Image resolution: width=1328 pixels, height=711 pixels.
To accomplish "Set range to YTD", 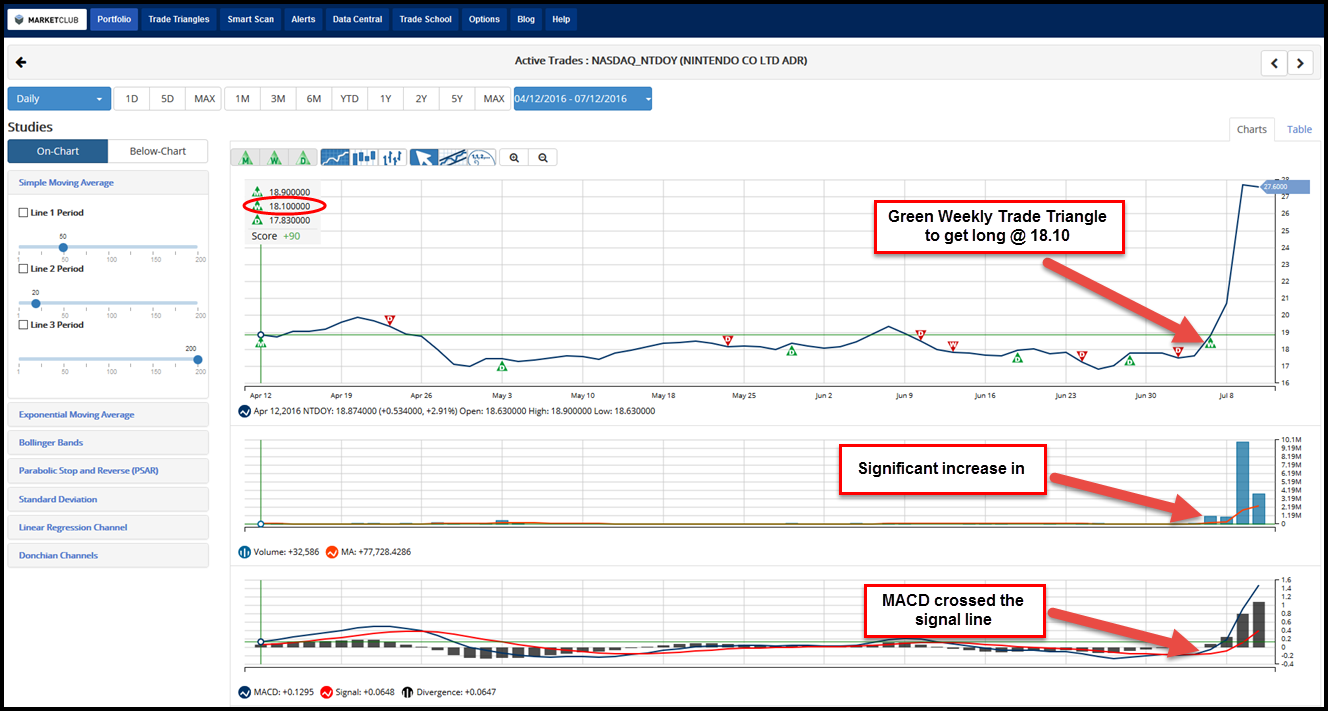I will point(350,99).
